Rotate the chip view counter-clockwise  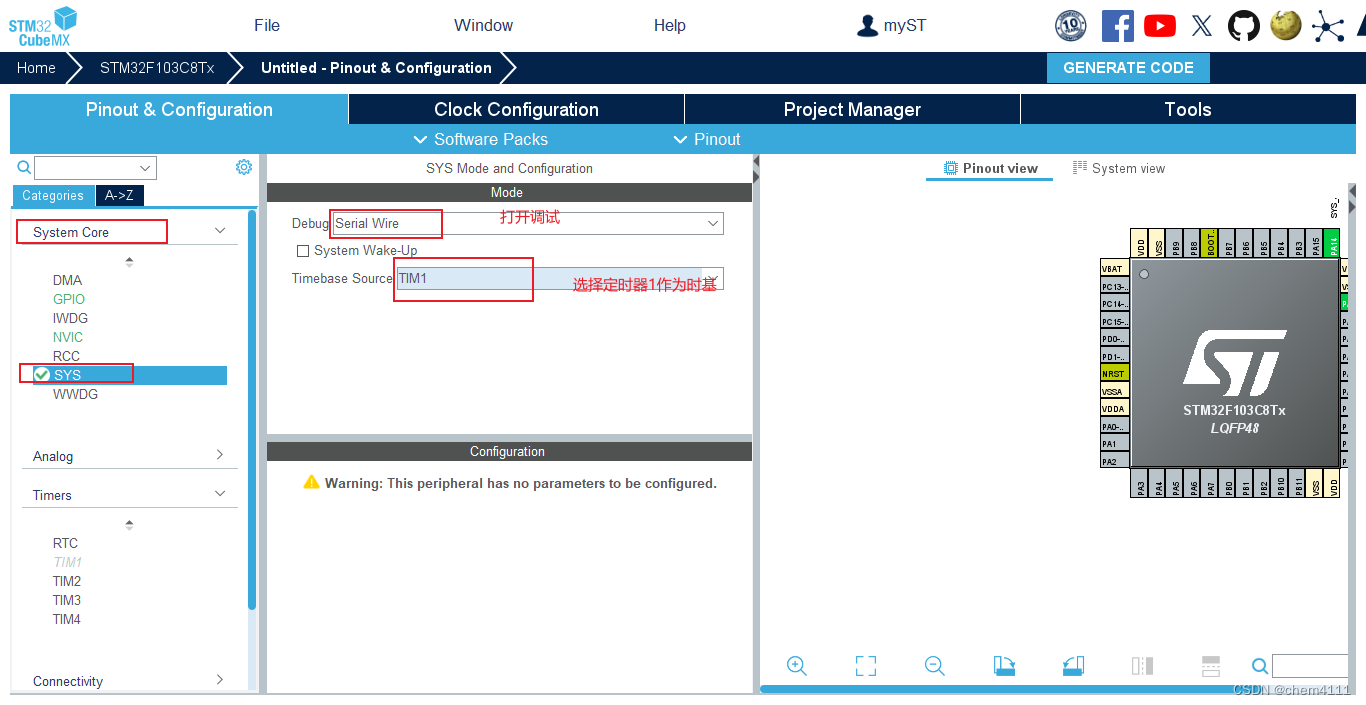(1073, 666)
